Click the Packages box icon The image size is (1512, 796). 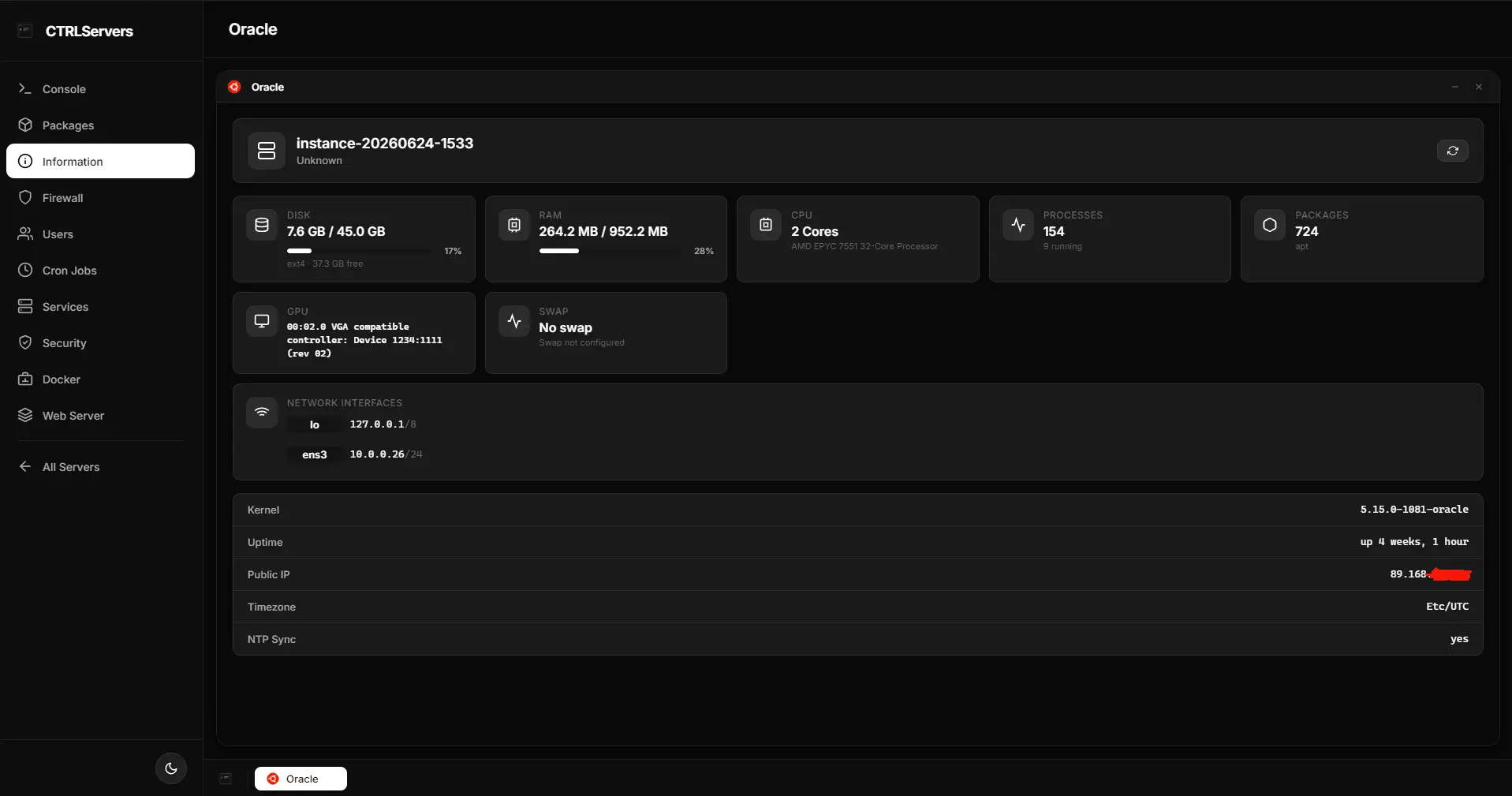click(25, 125)
